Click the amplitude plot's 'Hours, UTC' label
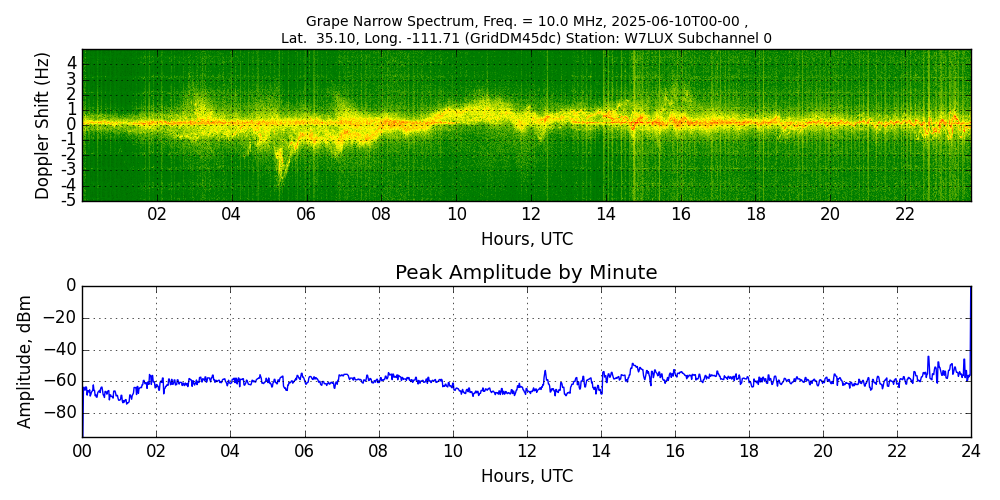Image resolution: width=1000 pixels, height=500 pixels. point(527,476)
